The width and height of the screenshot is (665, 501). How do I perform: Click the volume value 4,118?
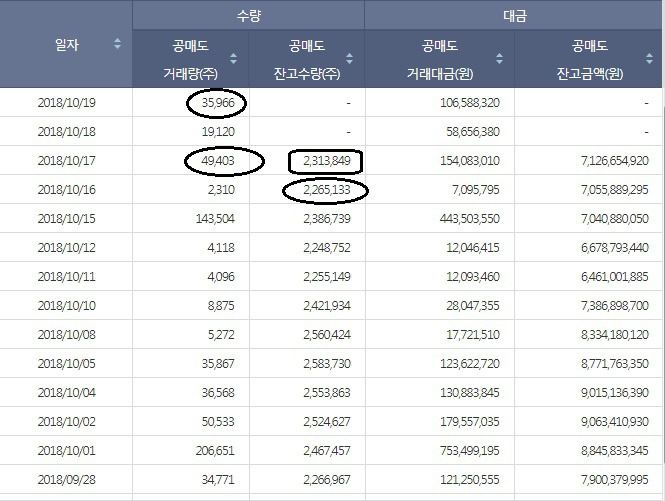221,248
